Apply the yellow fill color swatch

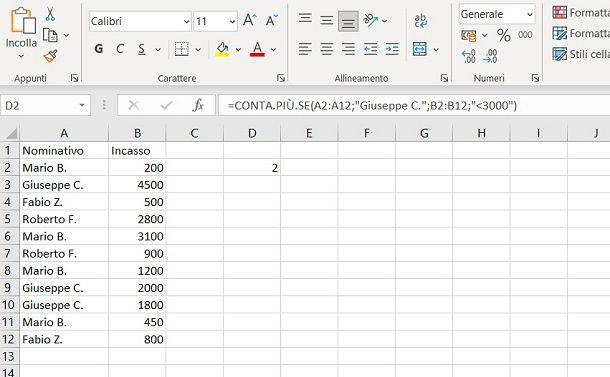(x=223, y=49)
